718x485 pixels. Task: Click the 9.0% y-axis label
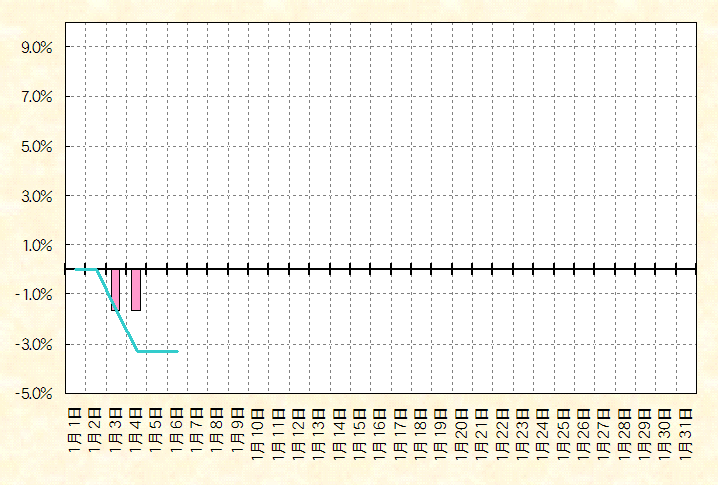36,47
